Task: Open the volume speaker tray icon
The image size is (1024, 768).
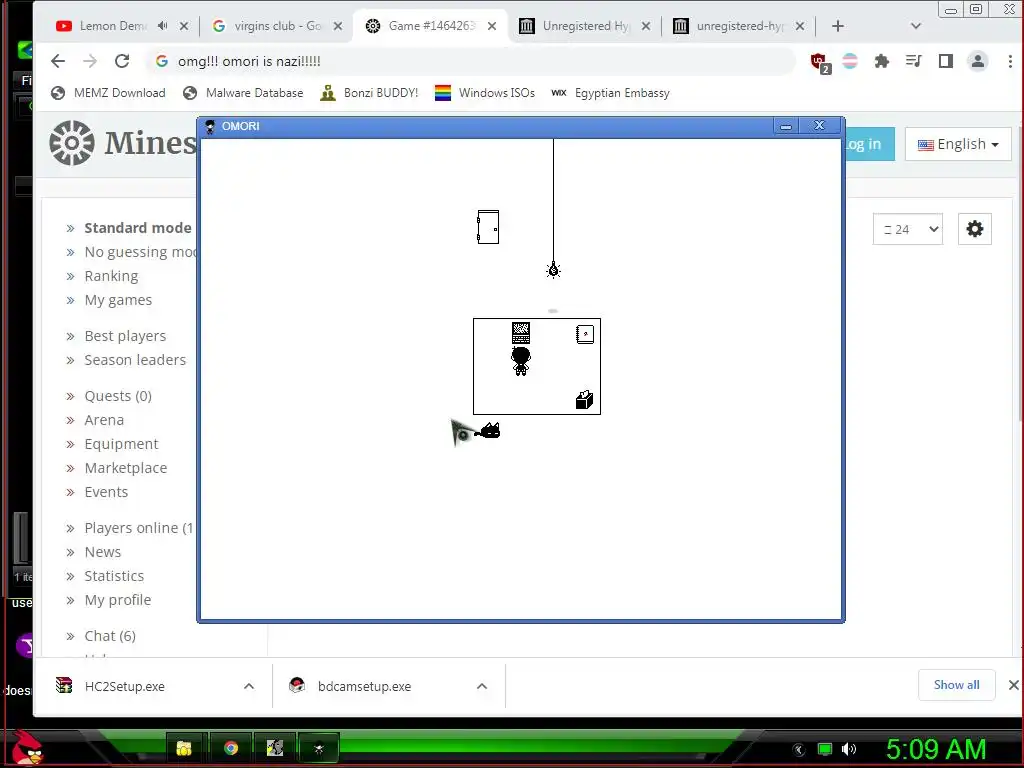Action: [x=848, y=749]
